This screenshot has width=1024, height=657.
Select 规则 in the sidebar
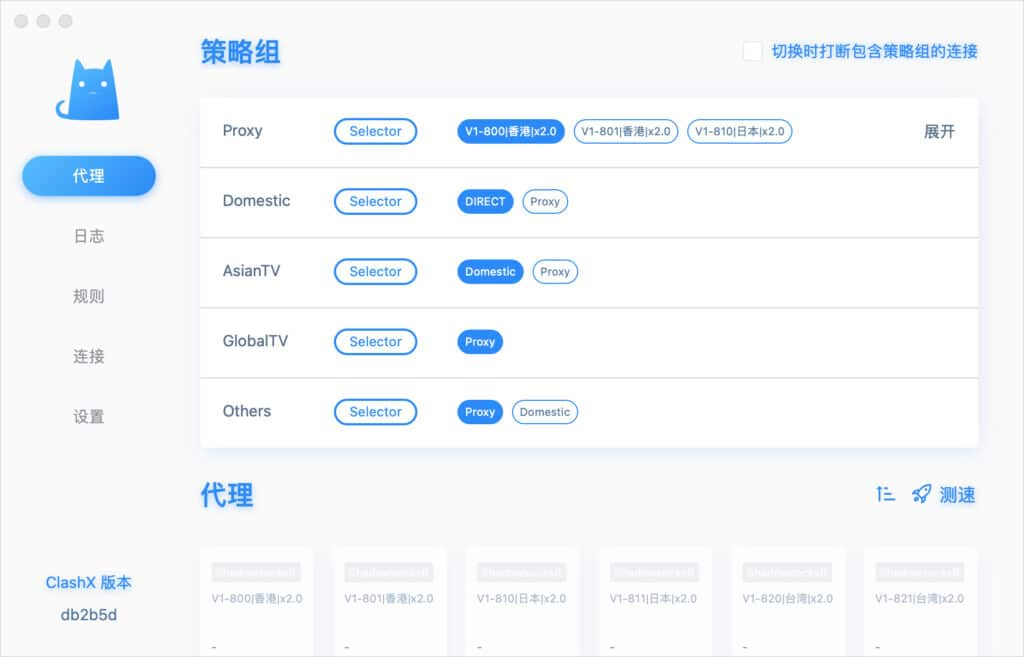(88, 295)
